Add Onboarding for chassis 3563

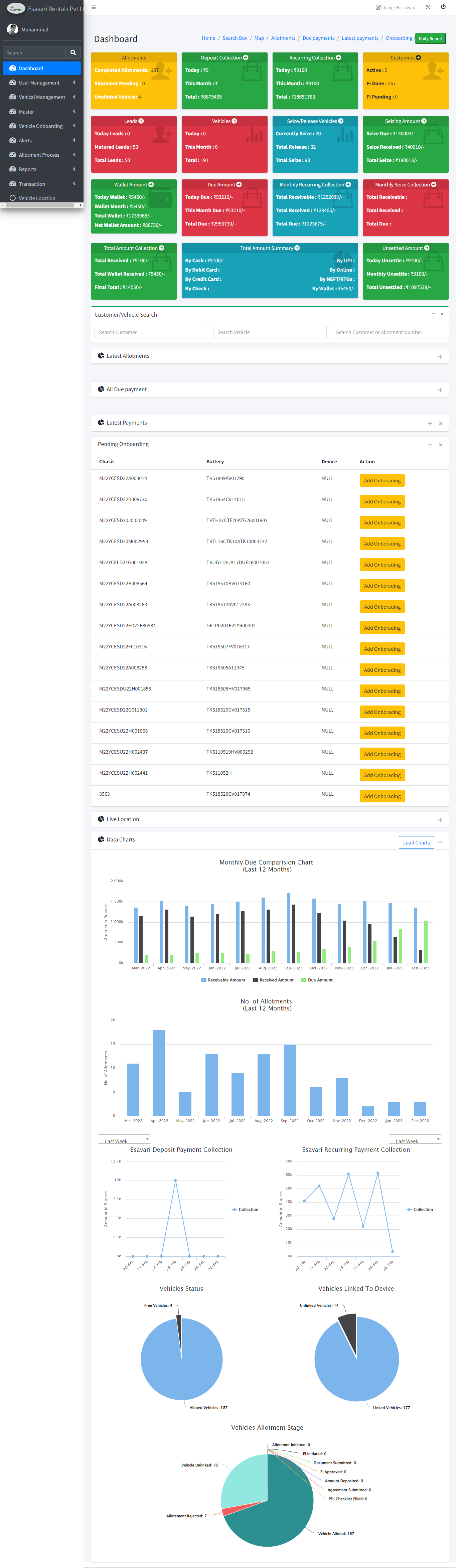[382, 796]
